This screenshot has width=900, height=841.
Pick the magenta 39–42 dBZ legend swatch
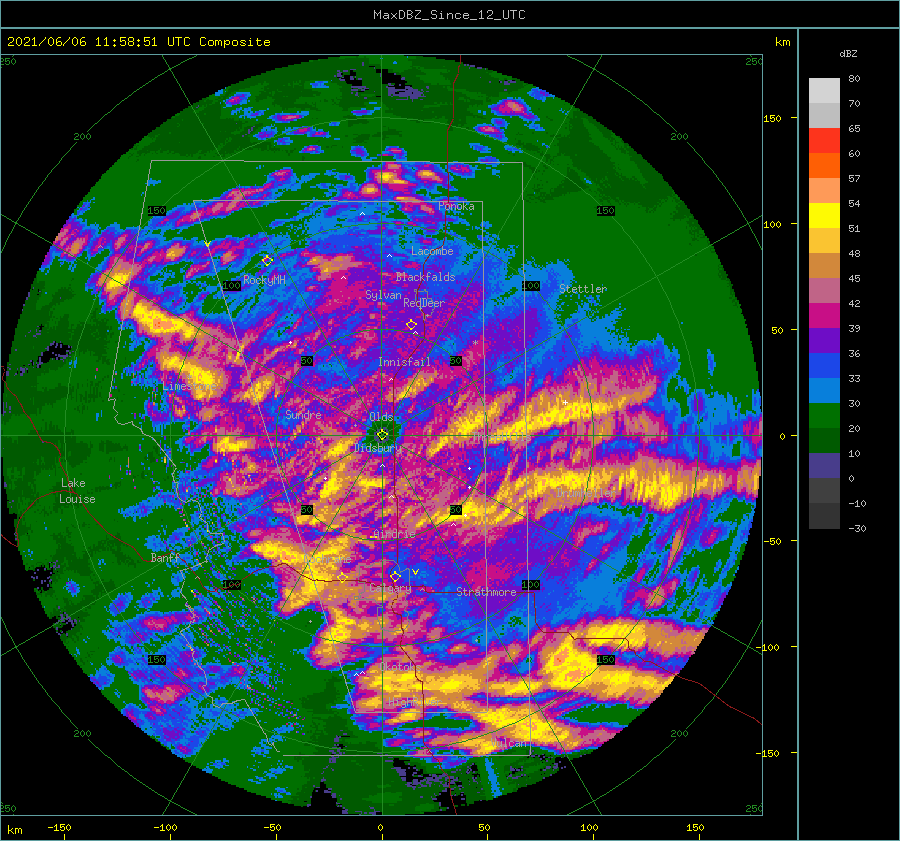click(824, 316)
